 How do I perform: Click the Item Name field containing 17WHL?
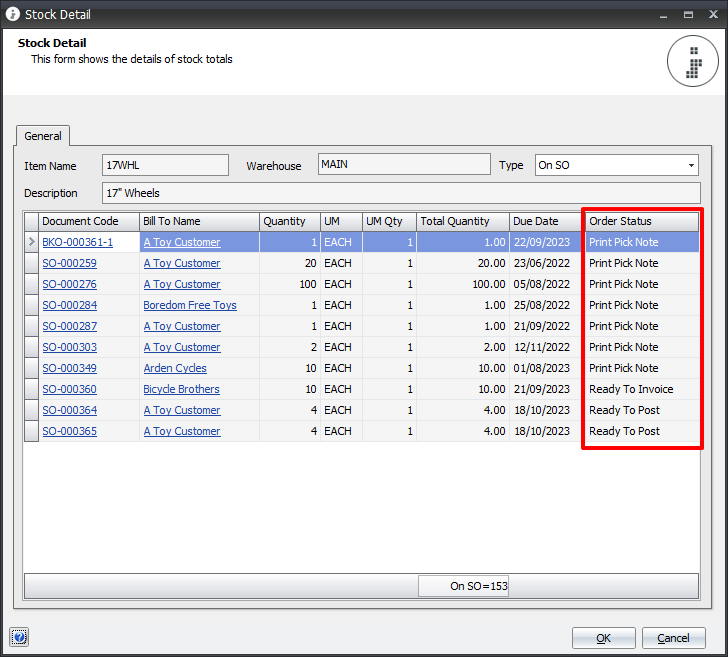[x=166, y=165]
